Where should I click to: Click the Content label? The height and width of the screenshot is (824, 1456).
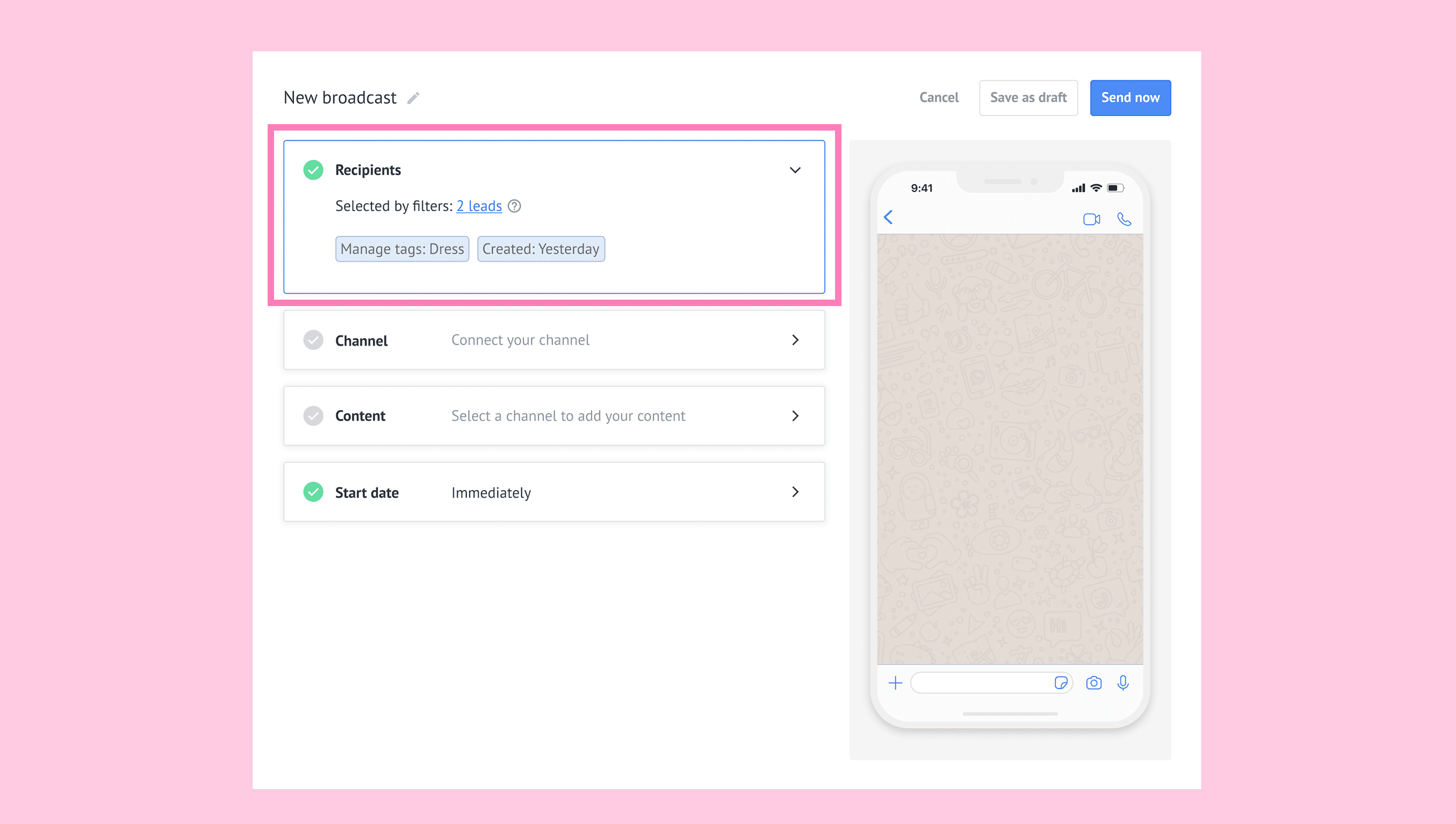tap(360, 416)
